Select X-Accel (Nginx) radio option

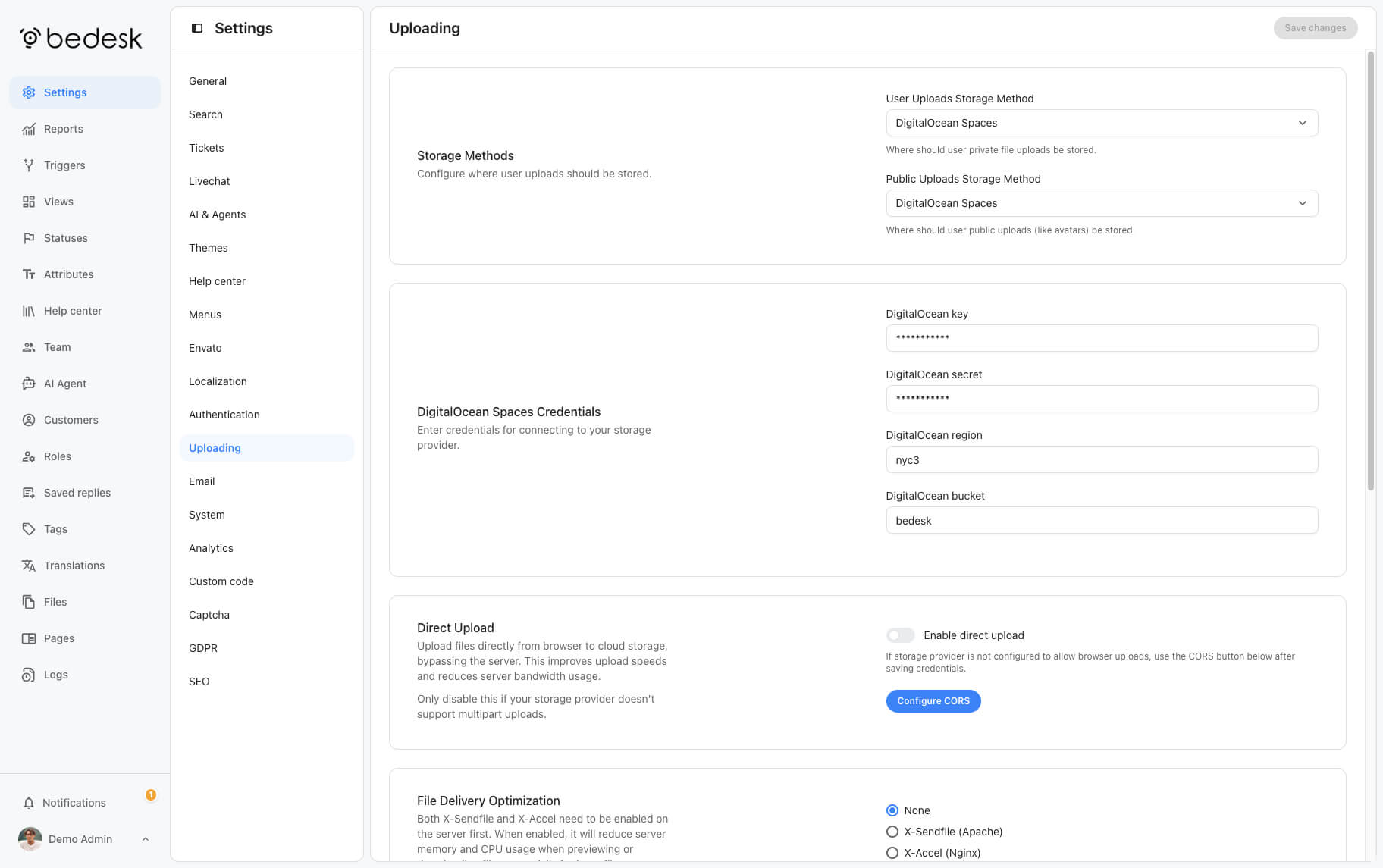892,853
